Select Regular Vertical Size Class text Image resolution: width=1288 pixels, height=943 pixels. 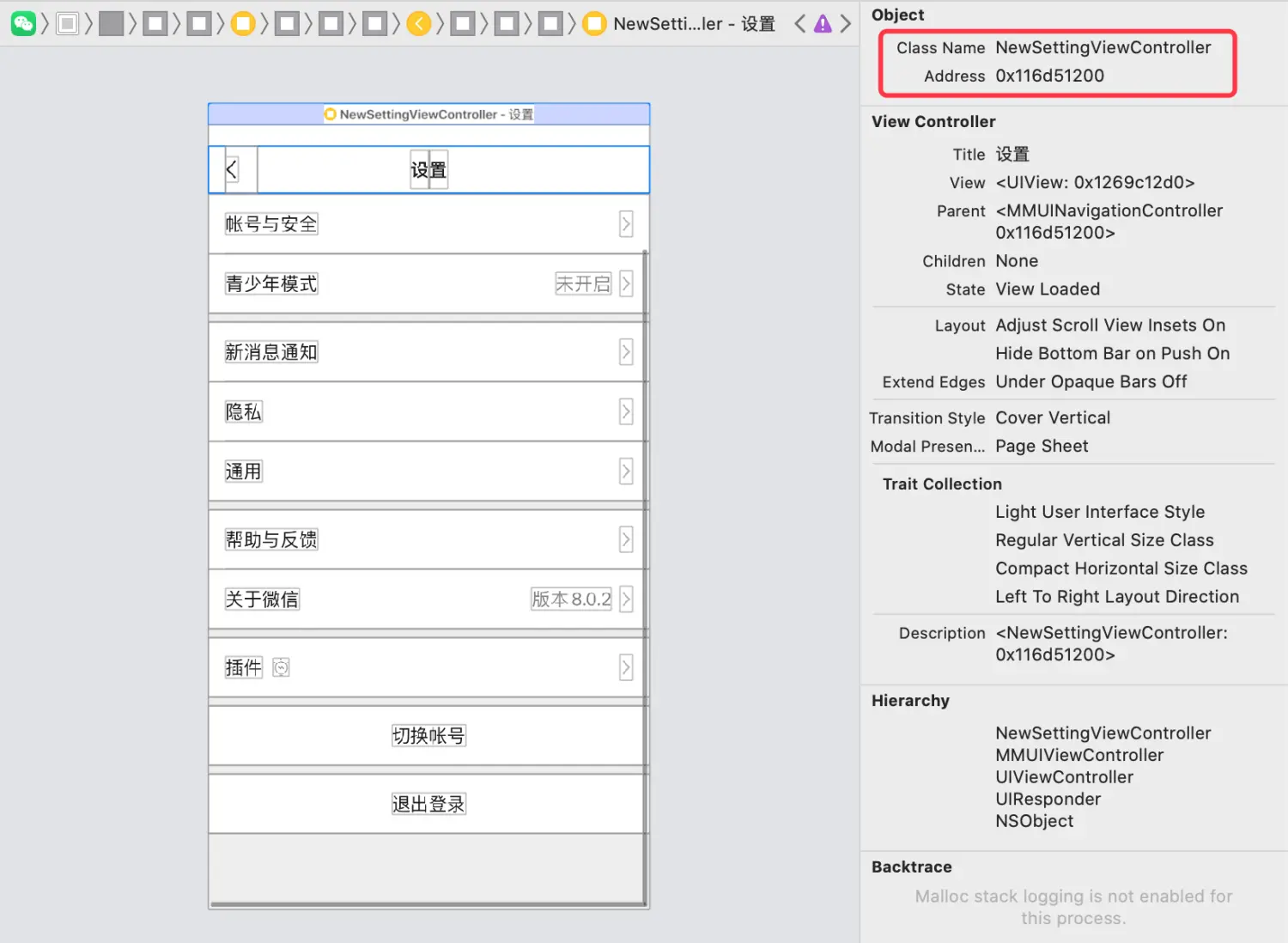coord(1104,540)
